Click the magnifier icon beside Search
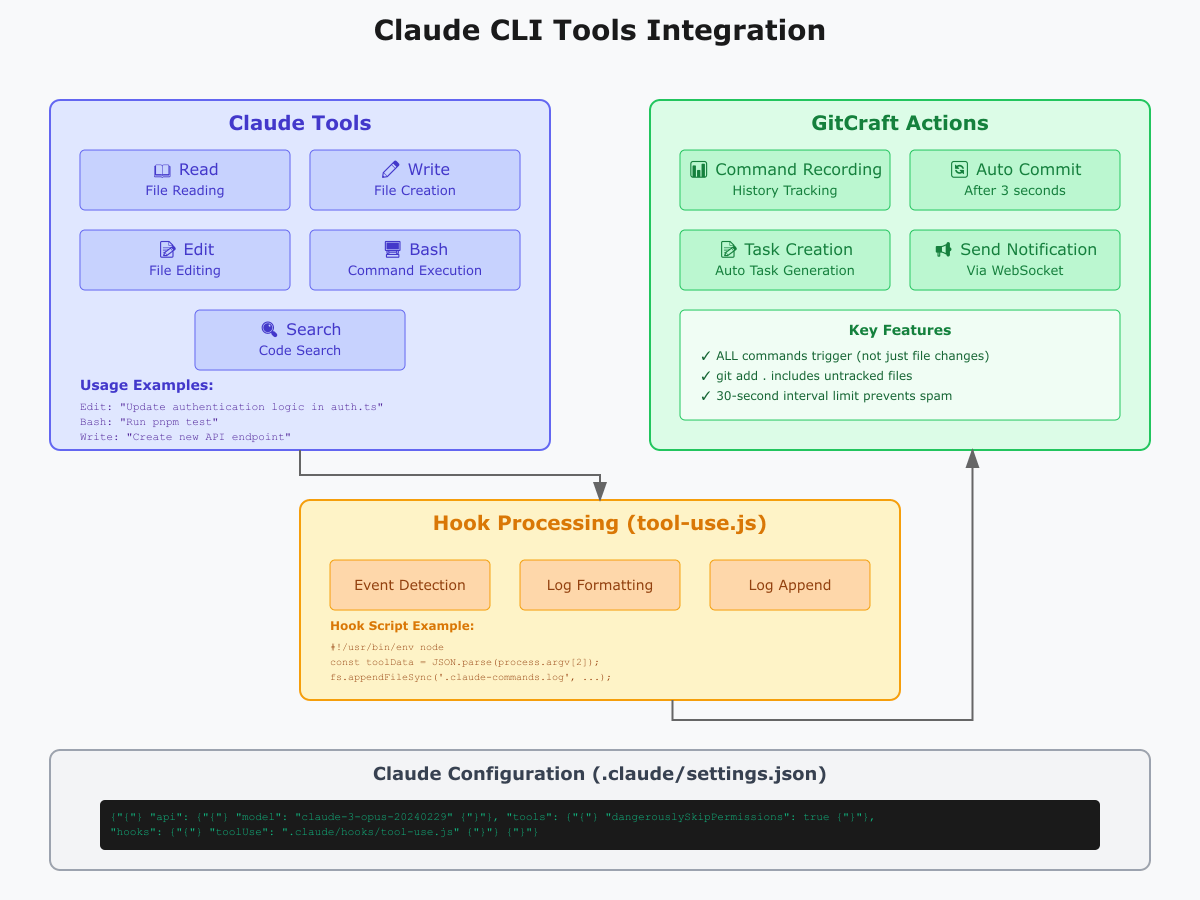This screenshot has height=900, width=1200. point(269,330)
